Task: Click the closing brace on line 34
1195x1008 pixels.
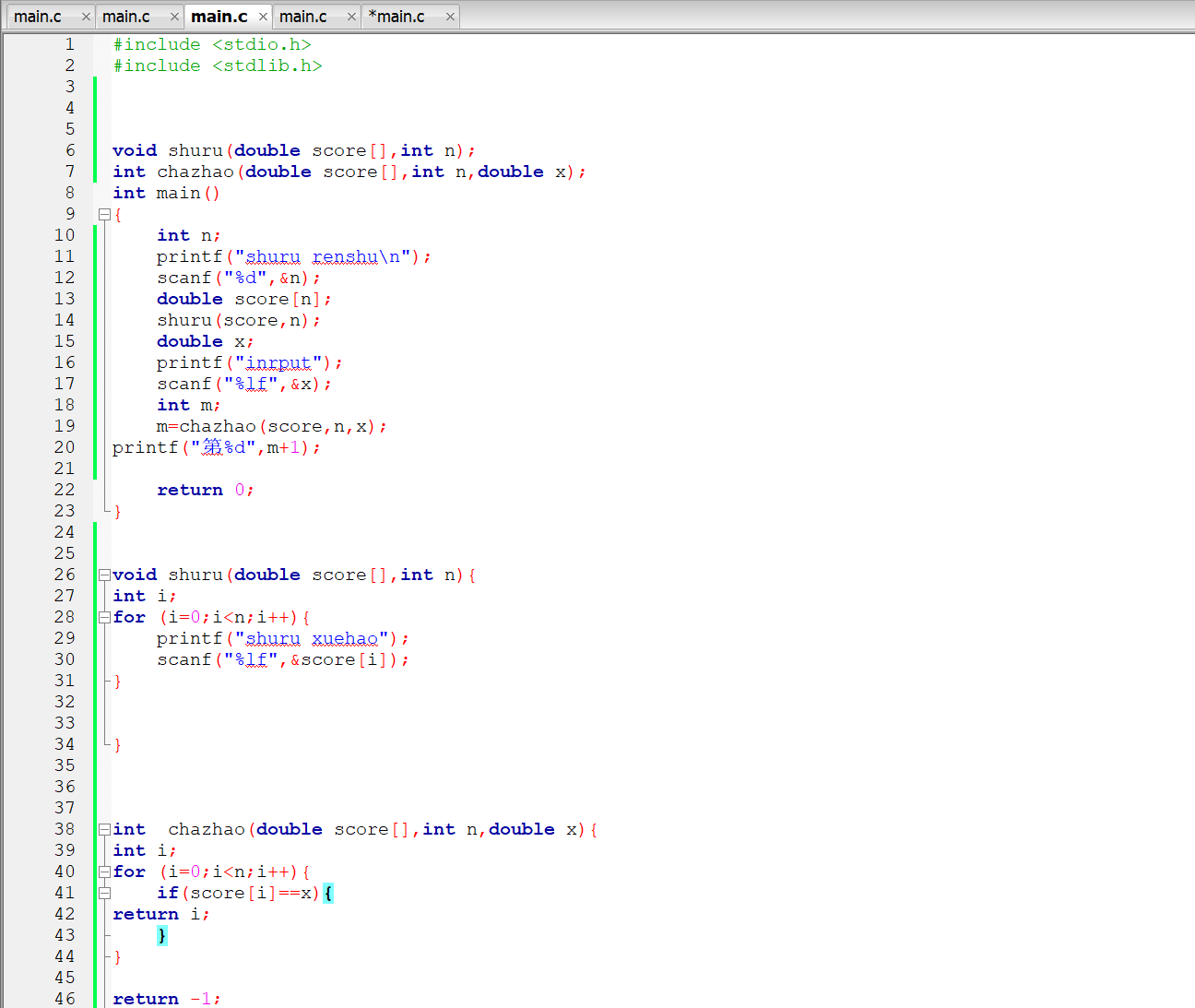Action: pos(118,744)
